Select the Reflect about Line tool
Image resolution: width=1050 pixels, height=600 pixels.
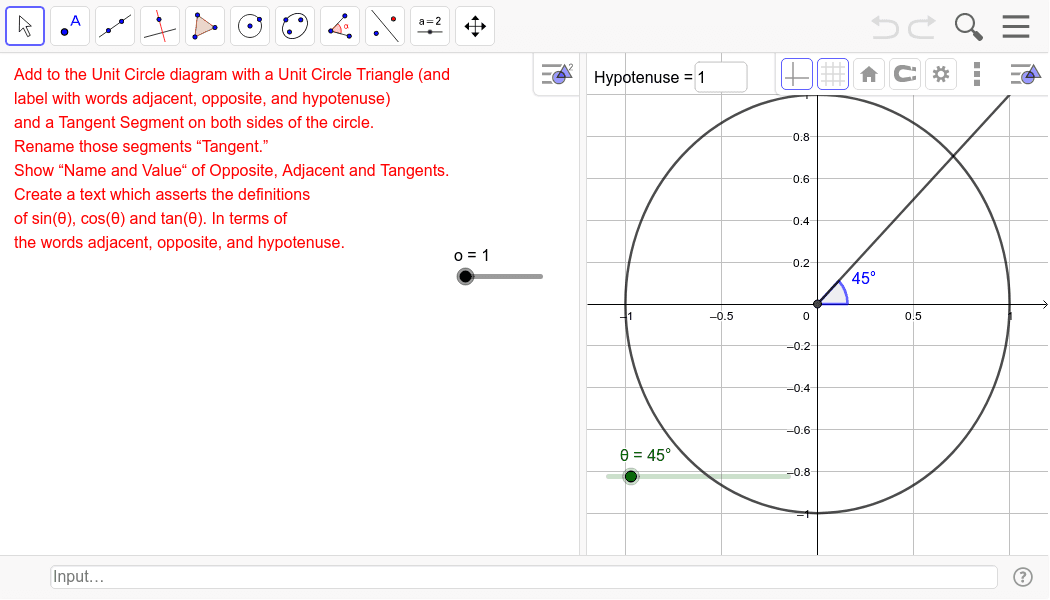pyautogui.click(x=384, y=26)
